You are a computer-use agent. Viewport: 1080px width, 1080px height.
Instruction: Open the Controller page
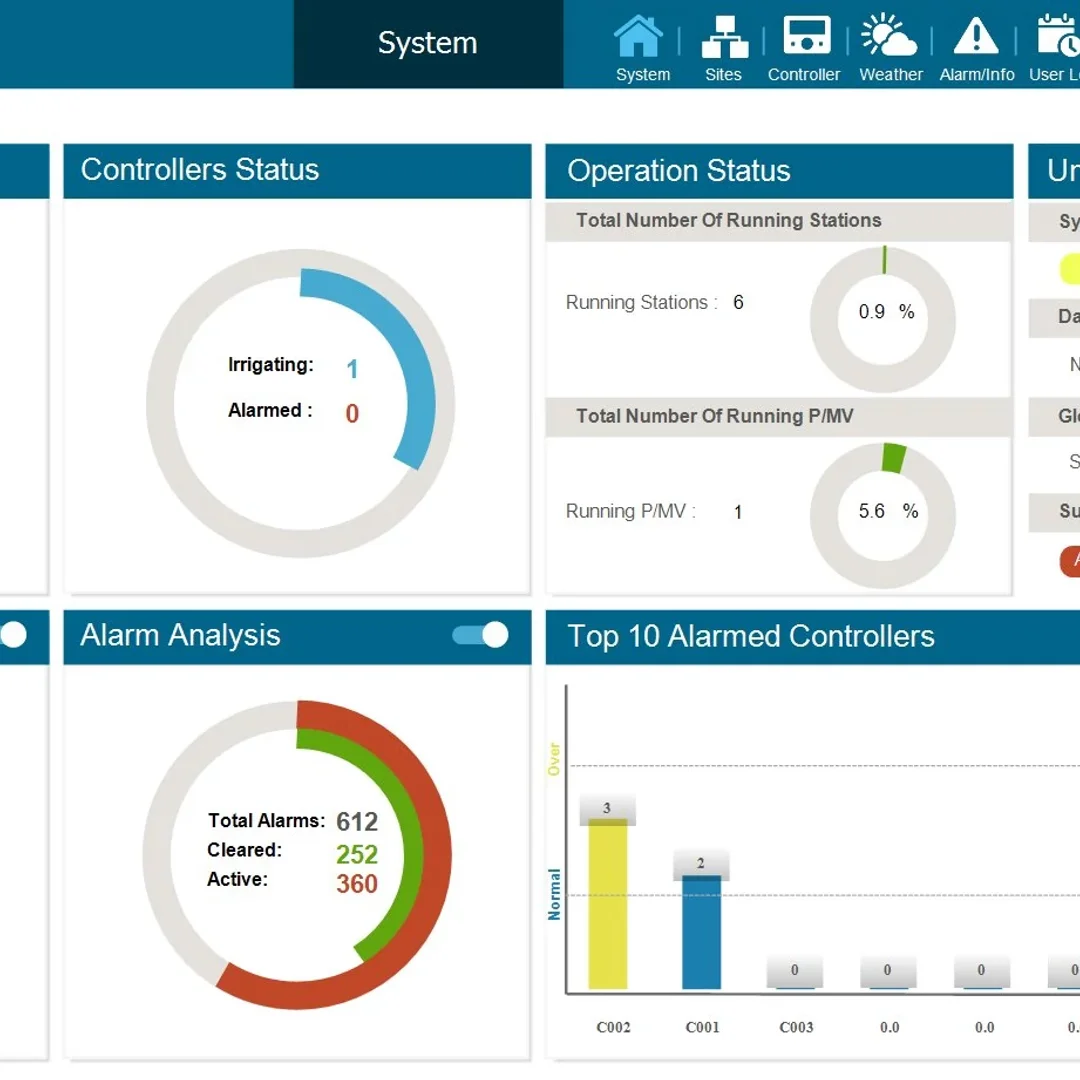pos(804,44)
